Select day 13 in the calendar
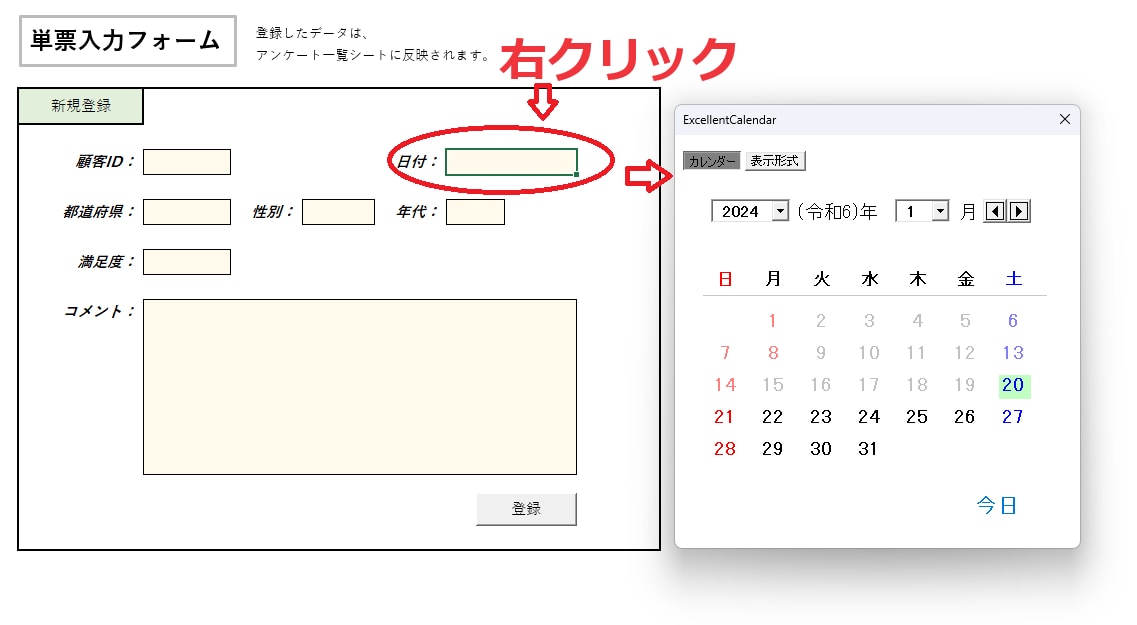This screenshot has height=625, width=1137. (1013, 353)
